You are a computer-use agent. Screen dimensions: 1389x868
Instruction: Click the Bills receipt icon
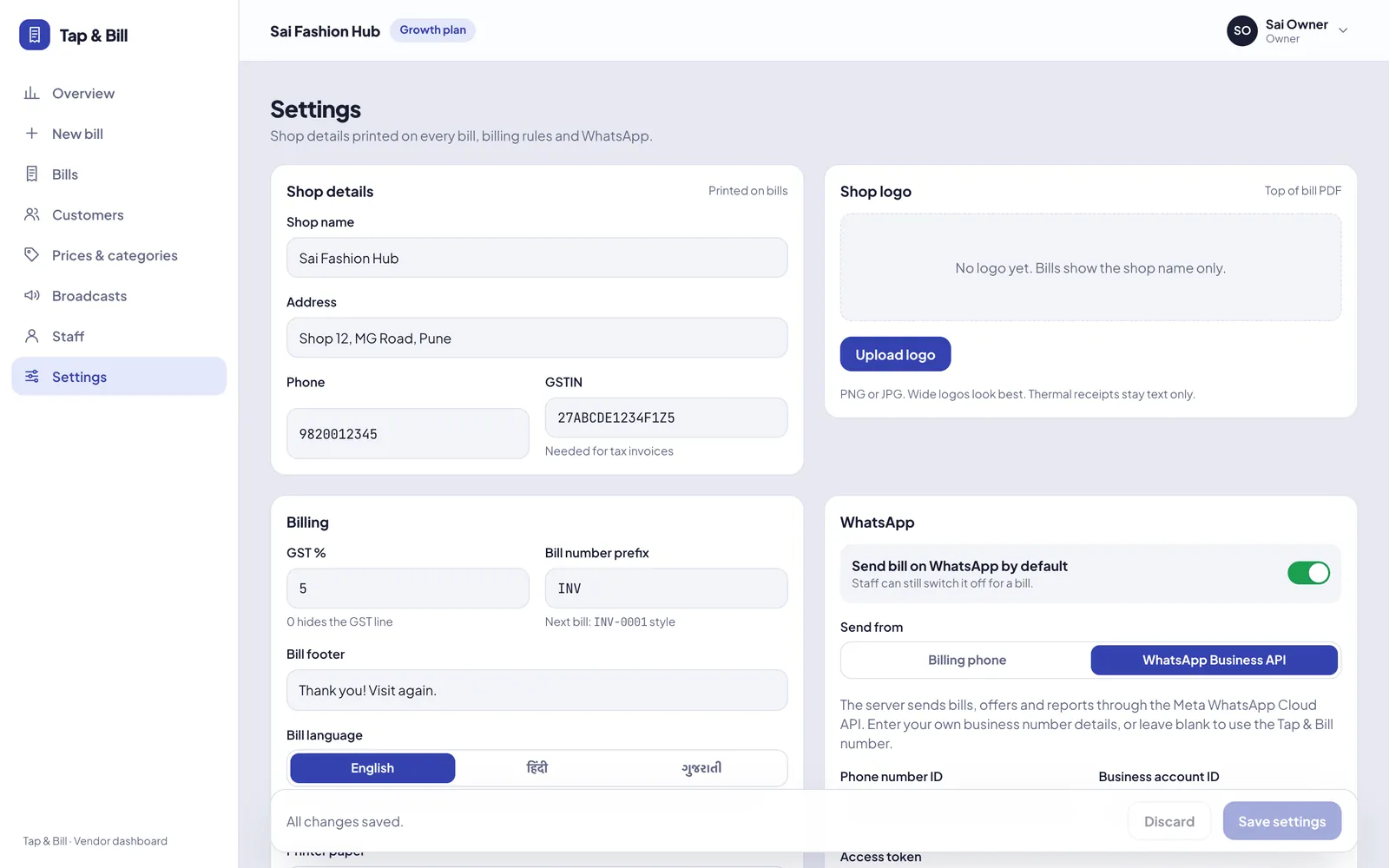(x=32, y=174)
